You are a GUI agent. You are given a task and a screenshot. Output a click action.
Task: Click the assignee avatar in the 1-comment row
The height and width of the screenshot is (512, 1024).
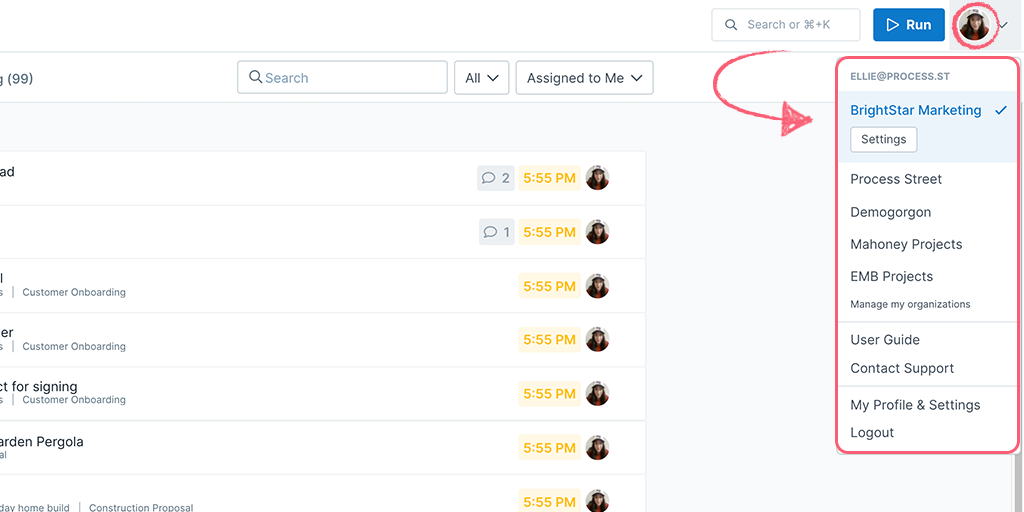click(597, 232)
